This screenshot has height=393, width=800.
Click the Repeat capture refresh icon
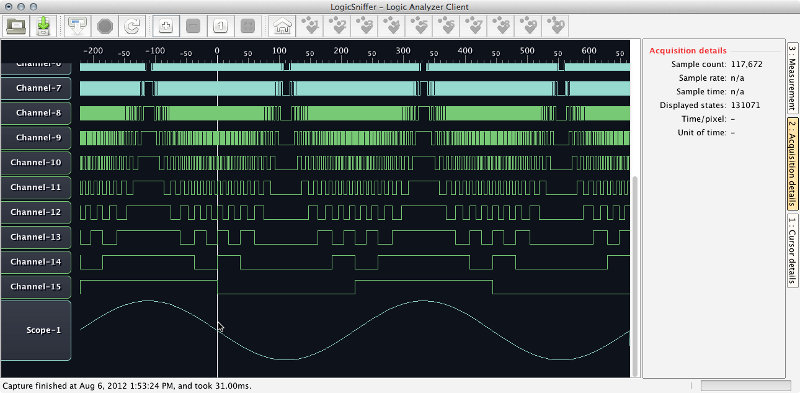(132, 26)
